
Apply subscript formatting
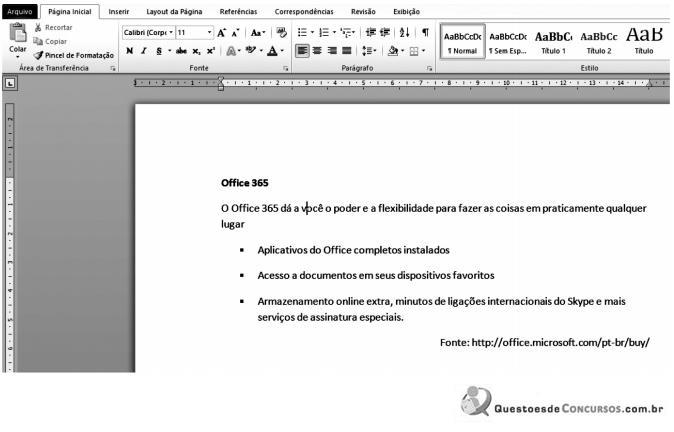point(196,51)
